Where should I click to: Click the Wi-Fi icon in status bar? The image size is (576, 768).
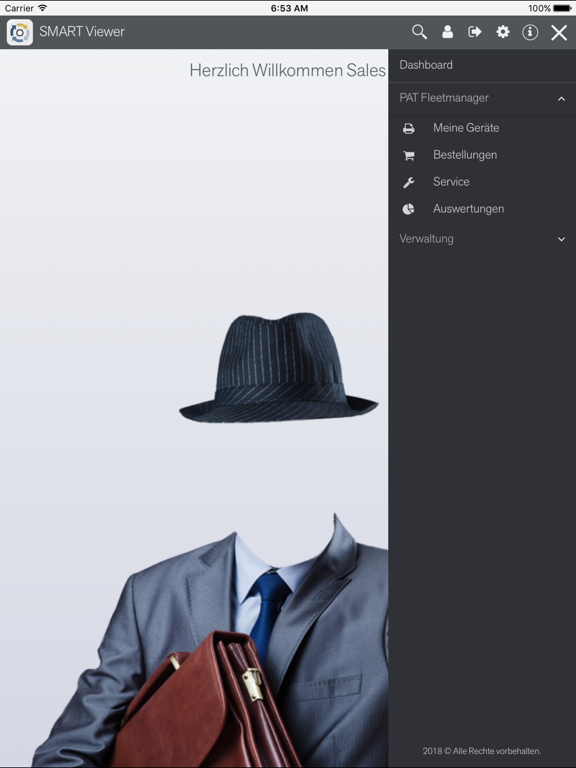(x=43, y=8)
